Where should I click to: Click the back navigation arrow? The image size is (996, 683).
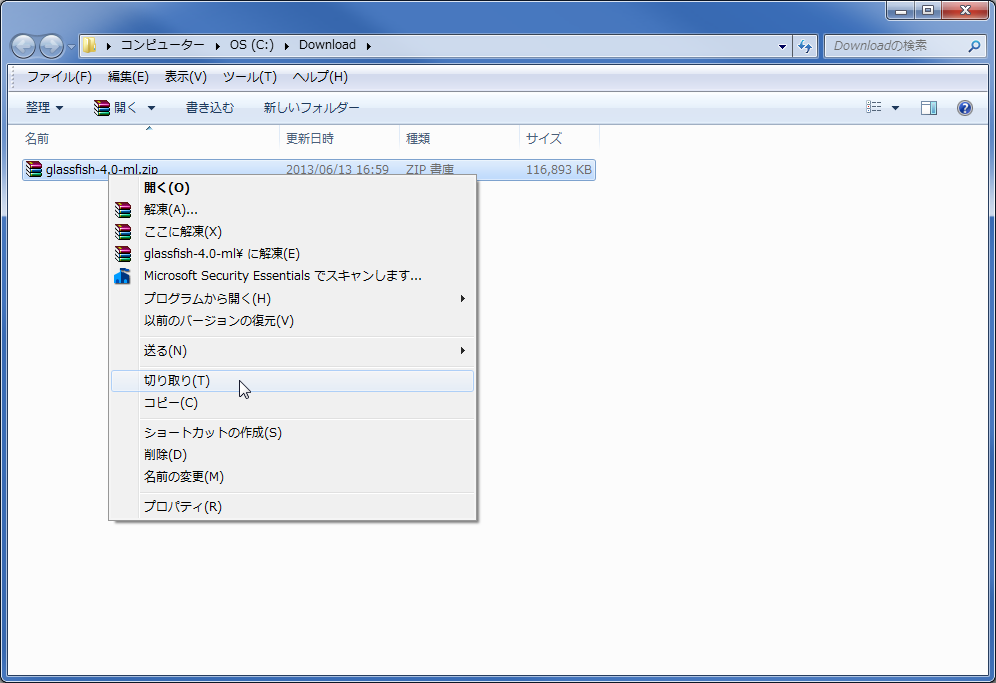tap(22, 45)
